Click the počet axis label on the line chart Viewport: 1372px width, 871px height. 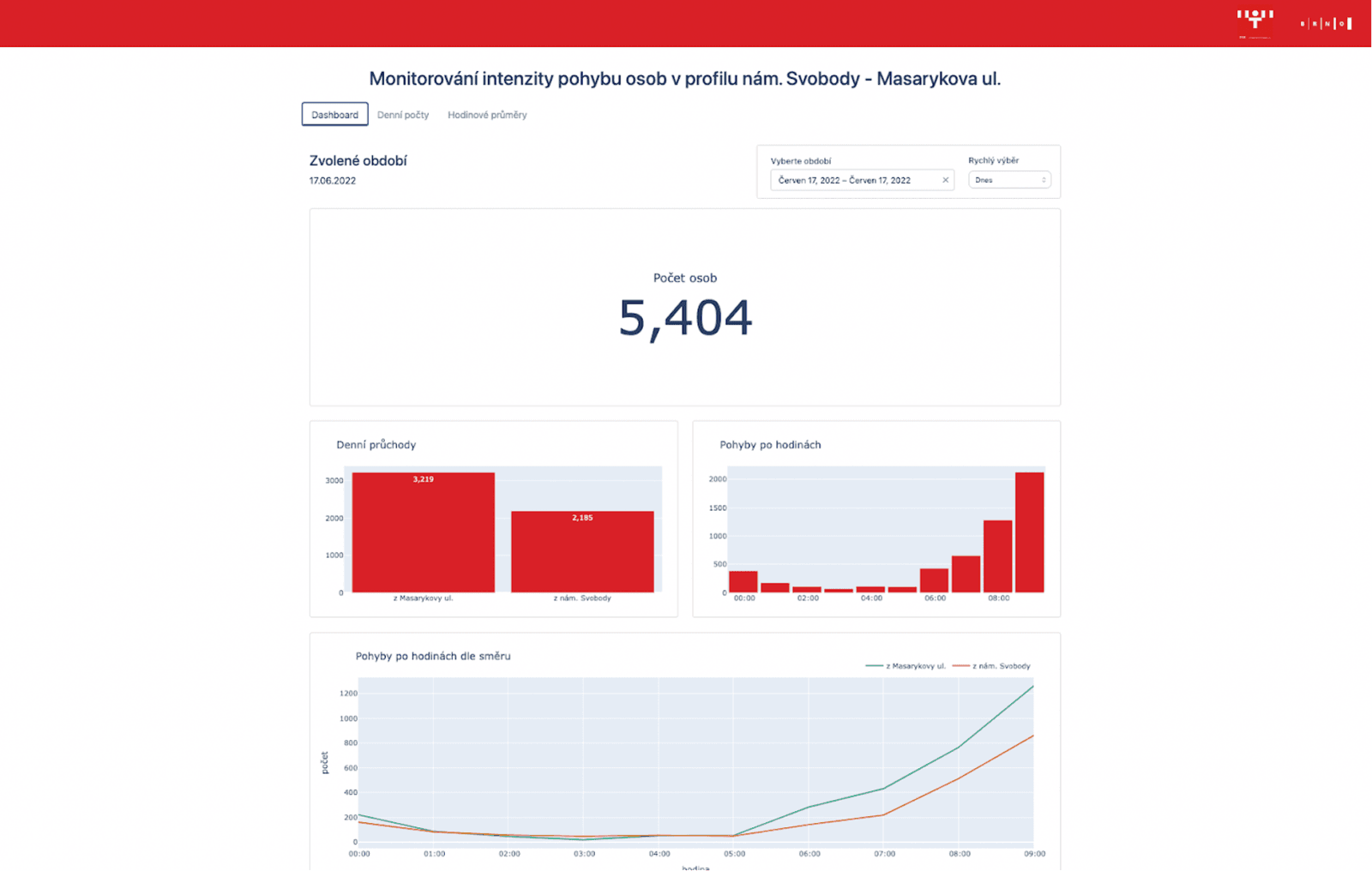pyautogui.click(x=325, y=763)
